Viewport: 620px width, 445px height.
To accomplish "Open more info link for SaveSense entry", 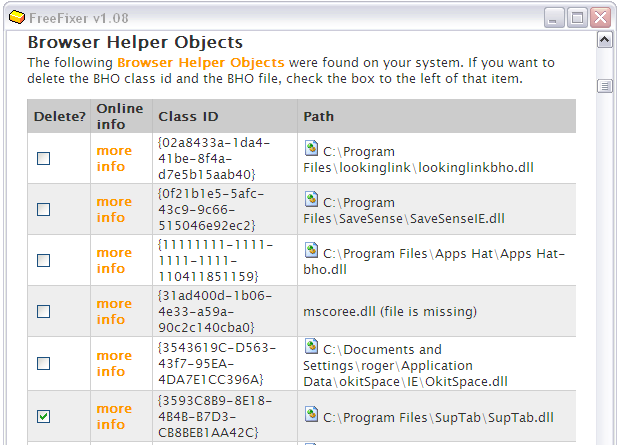I will pos(114,209).
